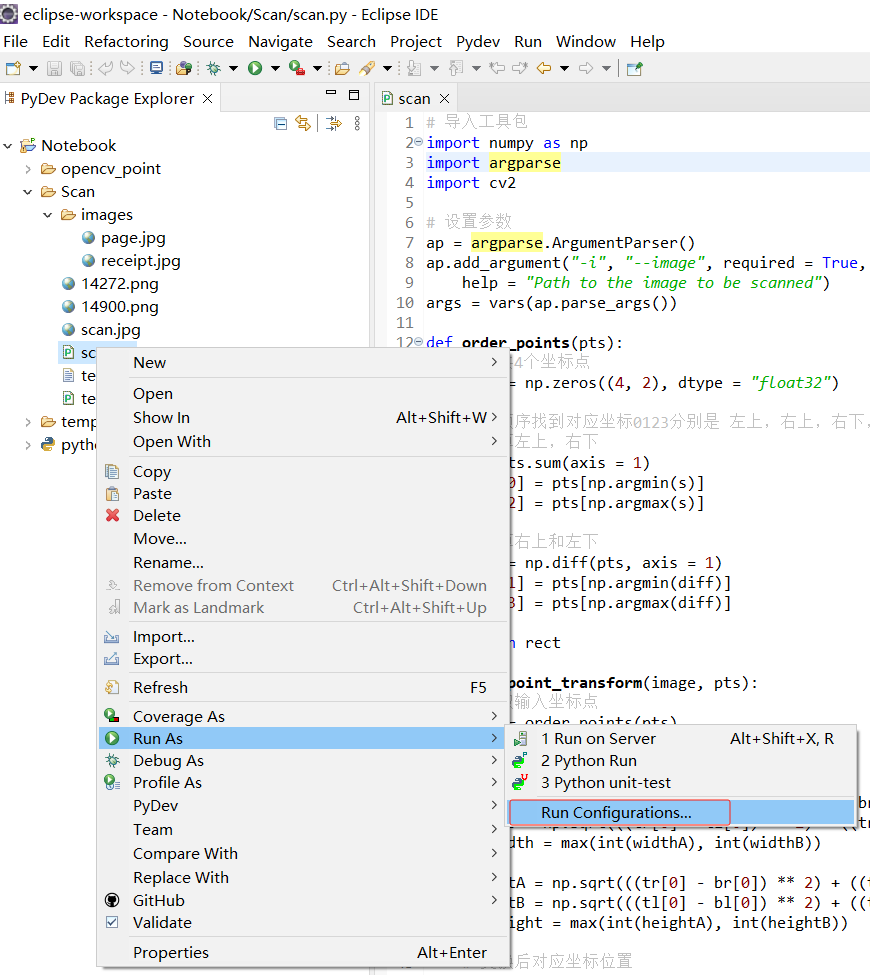Click the Search flashlight toolbar icon
Image resolution: width=870 pixels, height=975 pixels.
pyautogui.click(x=367, y=68)
